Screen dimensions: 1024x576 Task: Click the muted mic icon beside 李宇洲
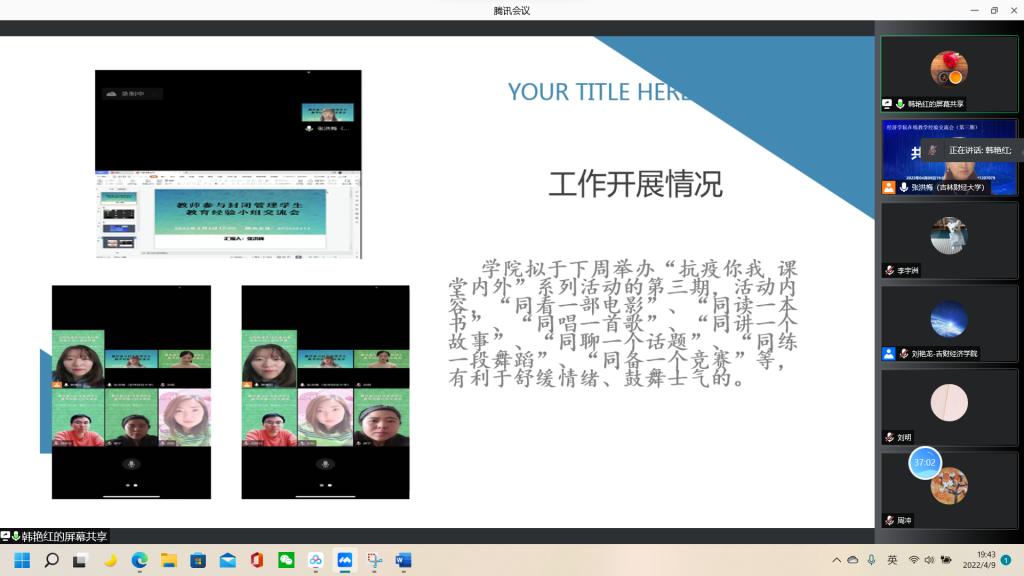889,270
